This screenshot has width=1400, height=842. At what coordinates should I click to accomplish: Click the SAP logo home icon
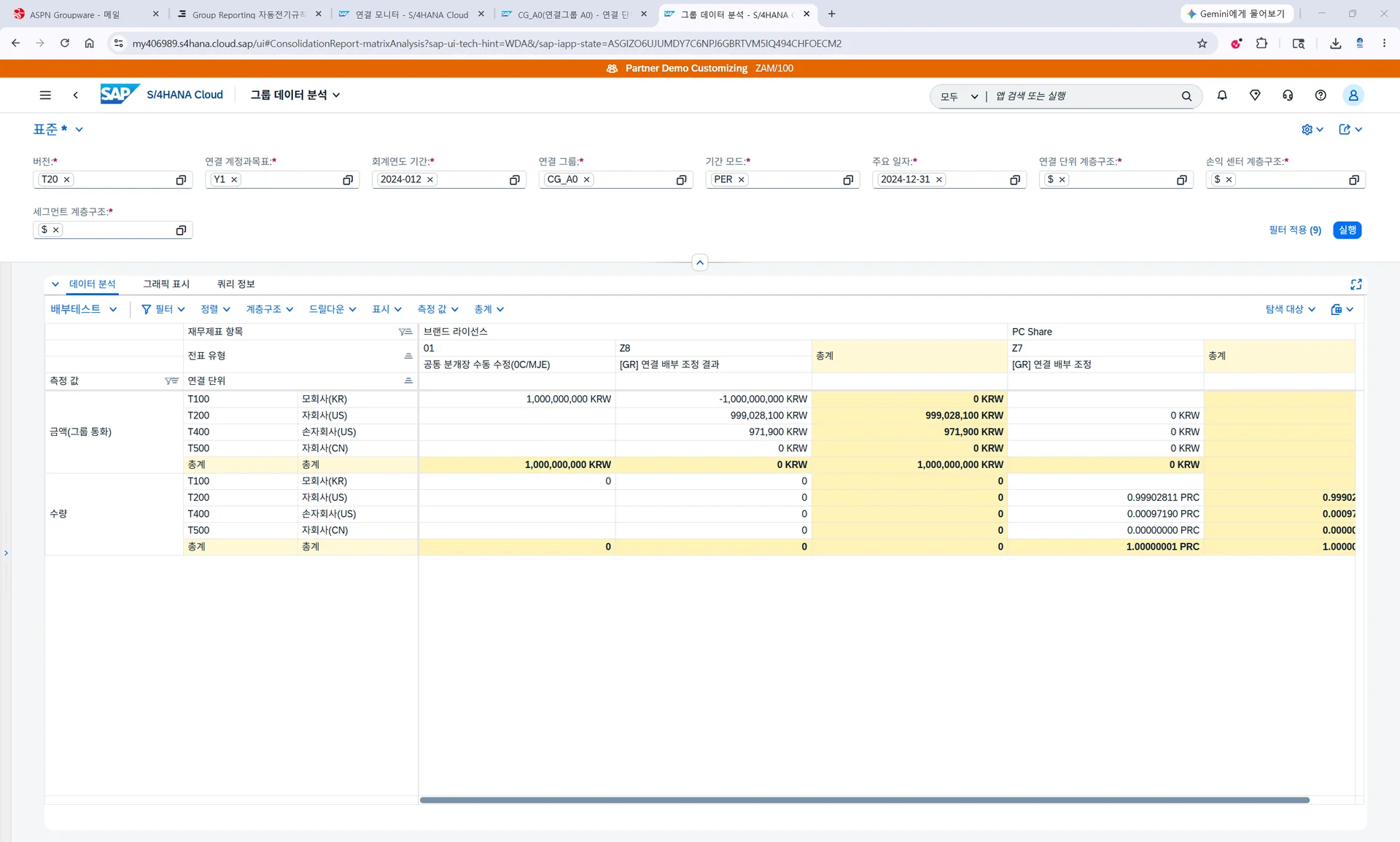[x=120, y=95]
